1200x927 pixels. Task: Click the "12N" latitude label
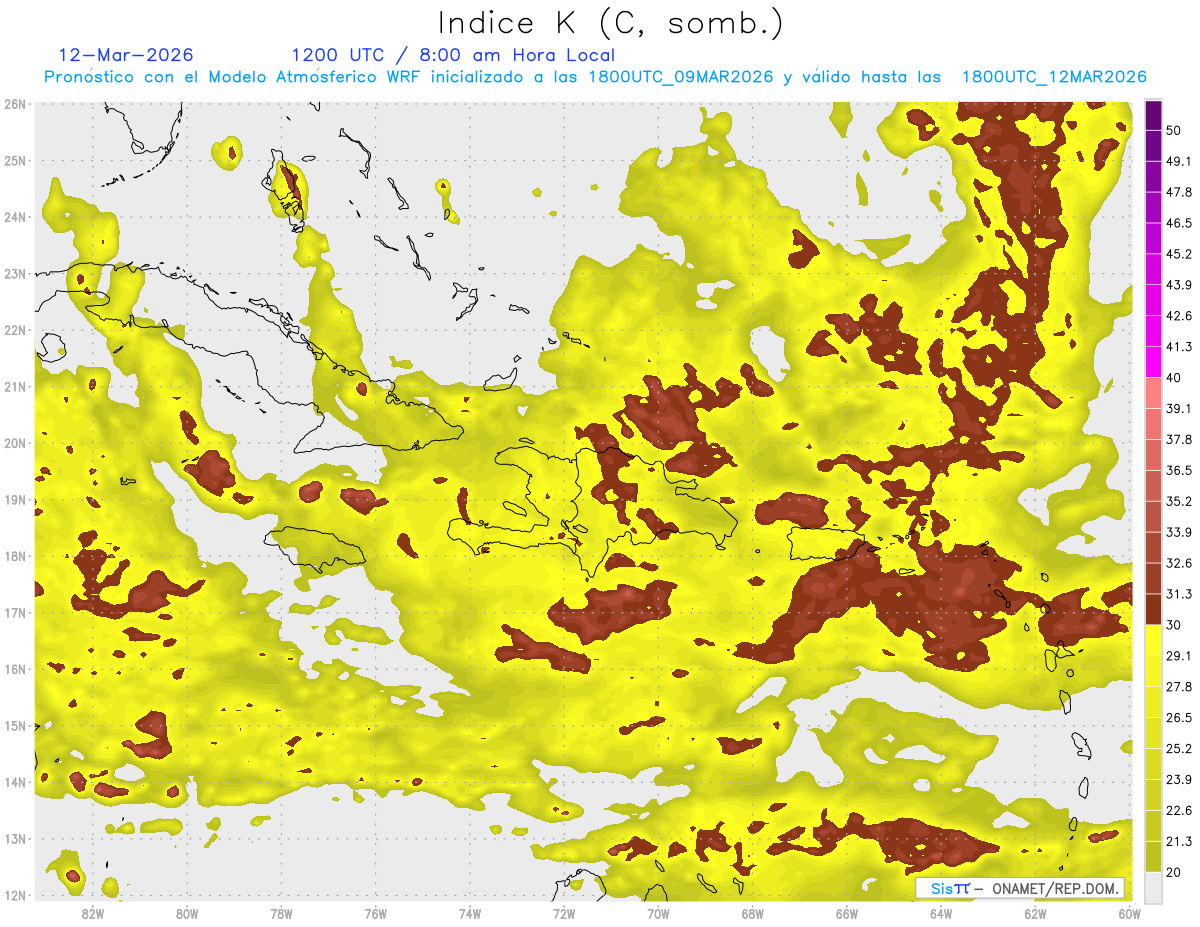pos(16,895)
